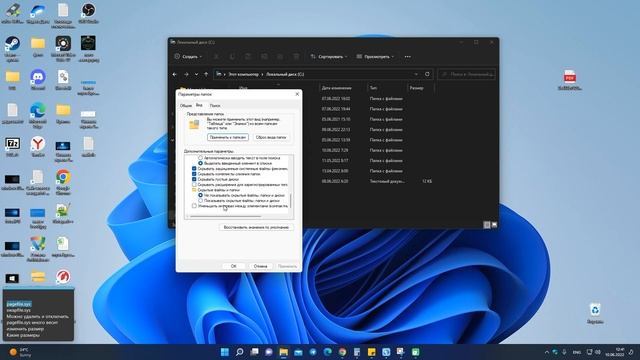This screenshot has height=360, width=640.
Task: Sort by 'Дата изменения' column header
Action: pyautogui.click(x=336, y=88)
